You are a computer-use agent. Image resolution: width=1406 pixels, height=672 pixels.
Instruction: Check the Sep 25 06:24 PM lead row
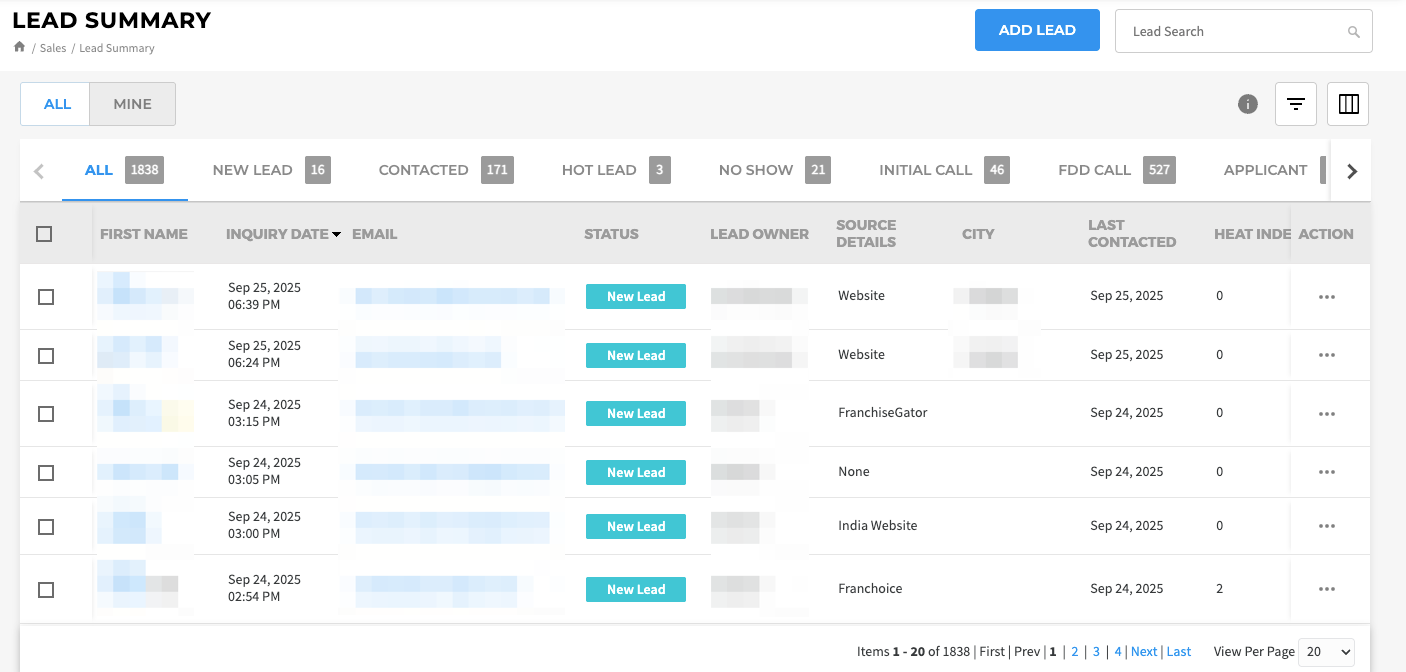coord(46,355)
